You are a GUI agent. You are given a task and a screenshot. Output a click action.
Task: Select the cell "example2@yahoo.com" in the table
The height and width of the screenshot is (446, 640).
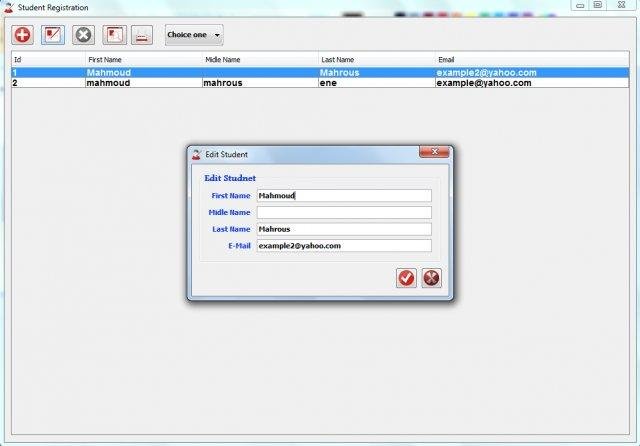click(x=532, y=73)
